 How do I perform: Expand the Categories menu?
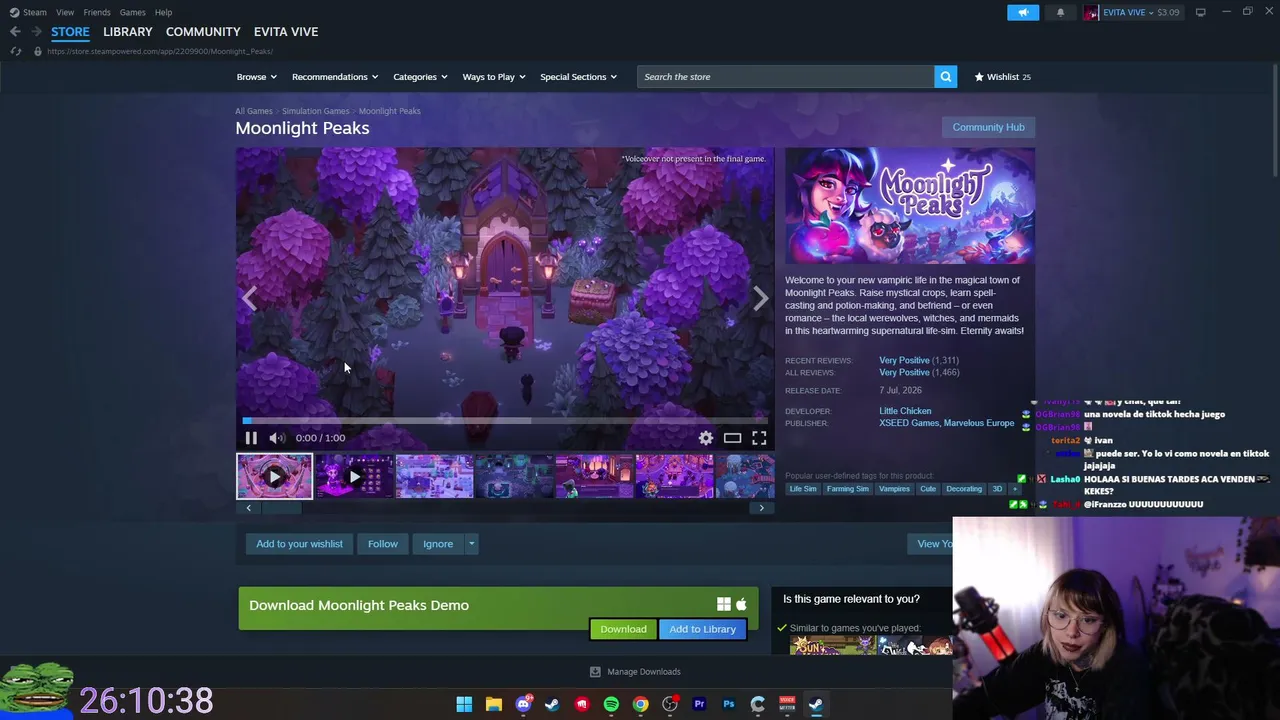click(420, 77)
